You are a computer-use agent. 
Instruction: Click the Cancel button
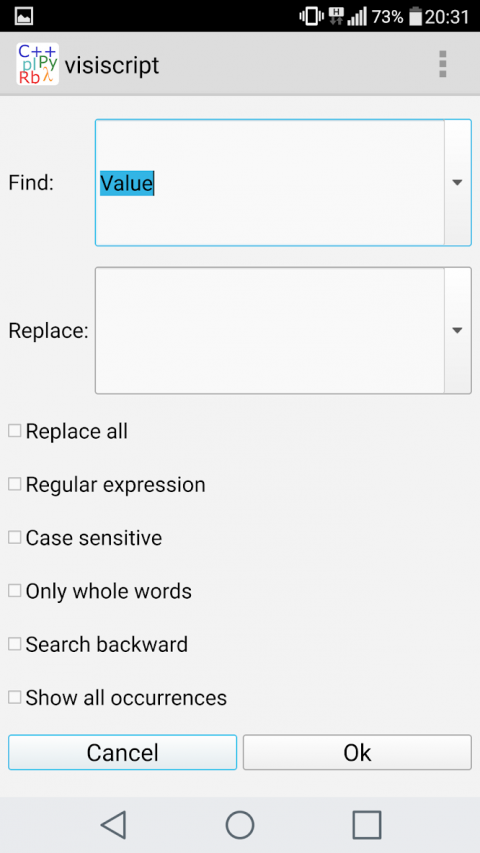122,752
